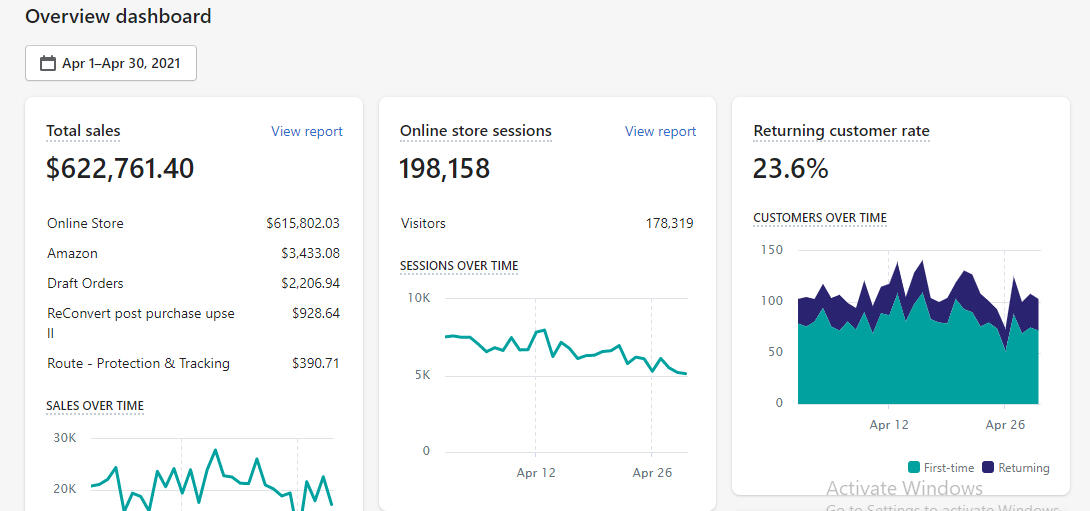Click the teal First-time legend swatch
This screenshot has height=511, width=1090.
coord(913,468)
